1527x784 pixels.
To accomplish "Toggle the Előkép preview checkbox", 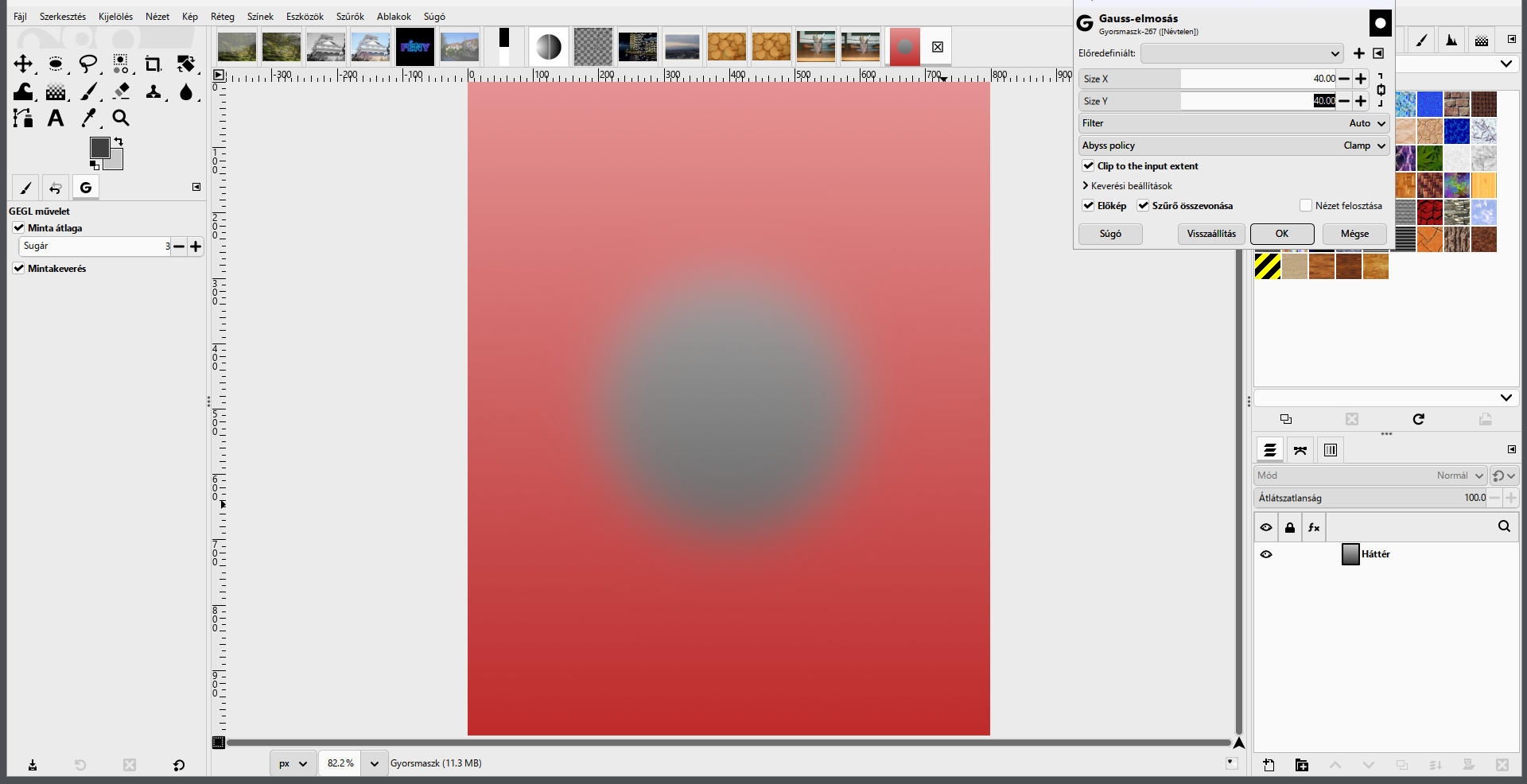I will (1088, 206).
